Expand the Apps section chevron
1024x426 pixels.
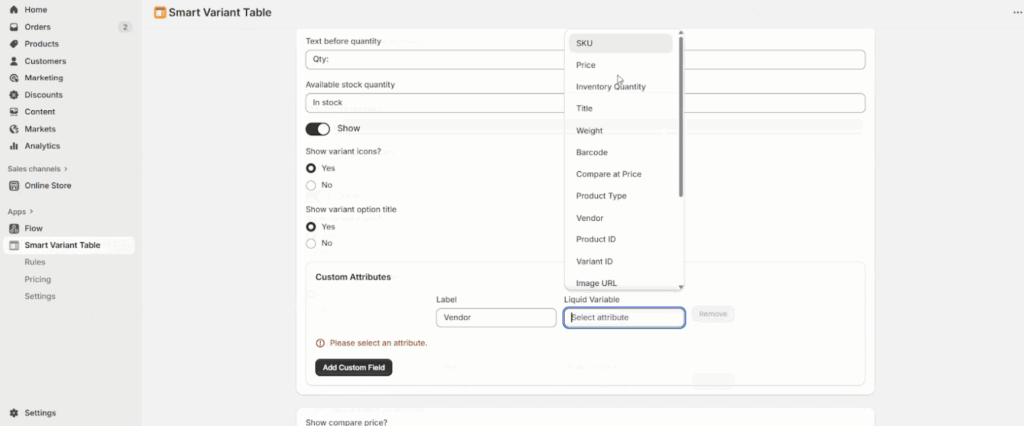pos(32,212)
